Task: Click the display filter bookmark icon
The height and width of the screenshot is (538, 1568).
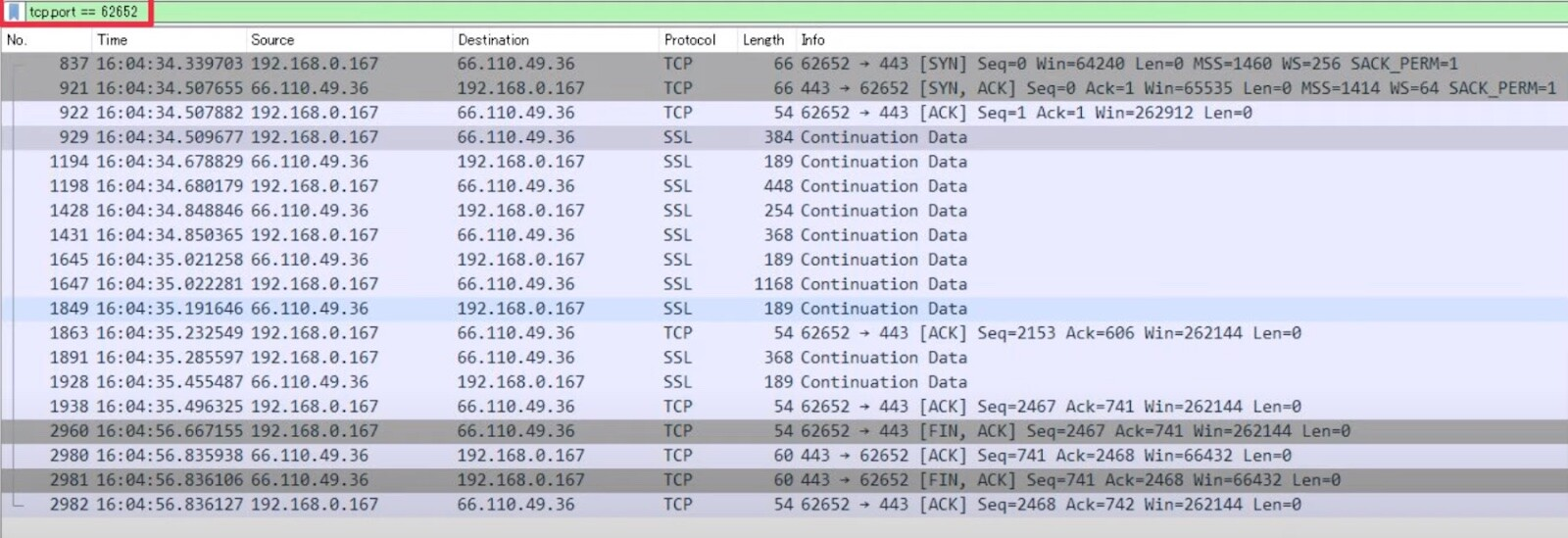Action: [x=14, y=12]
